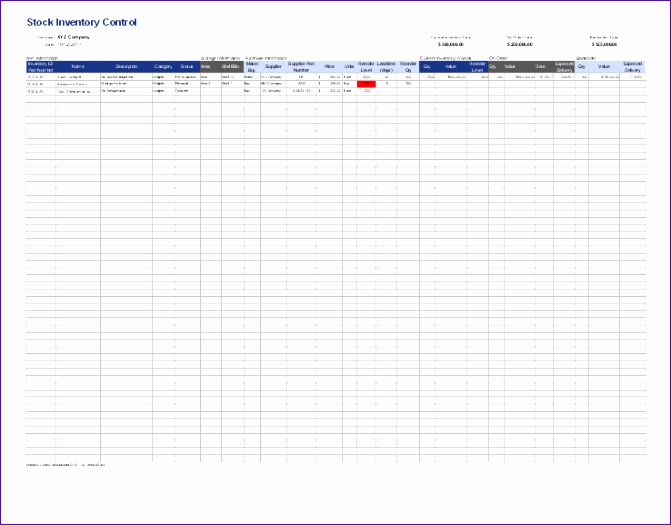671x525 pixels.
Task: Click the Reorder Qty column header
Action: point(408,66)
